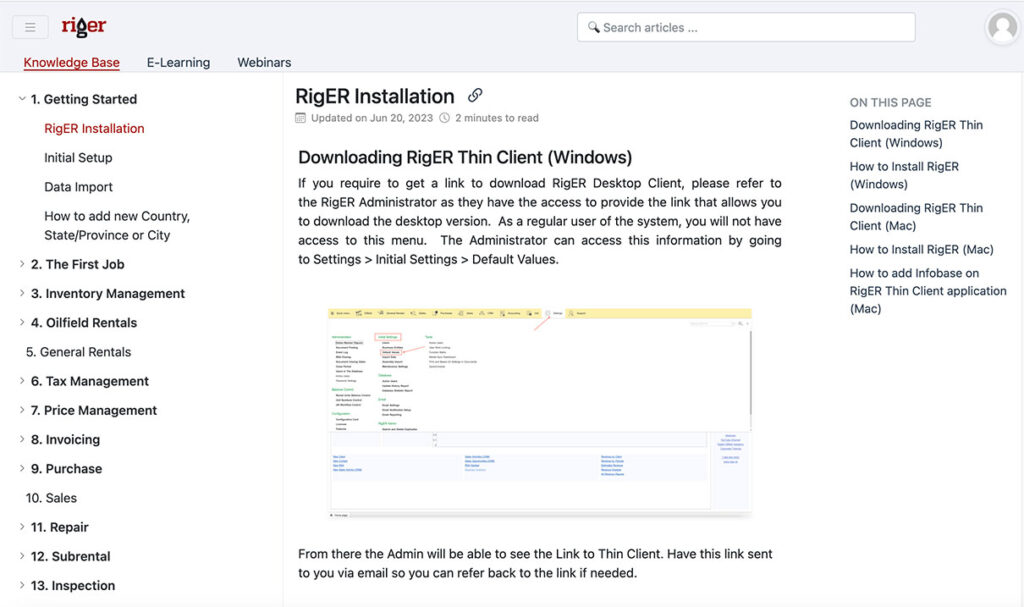Collapse the Getting Started section chevron
Screen dimensions: 1024x607
tap(22, 99)
